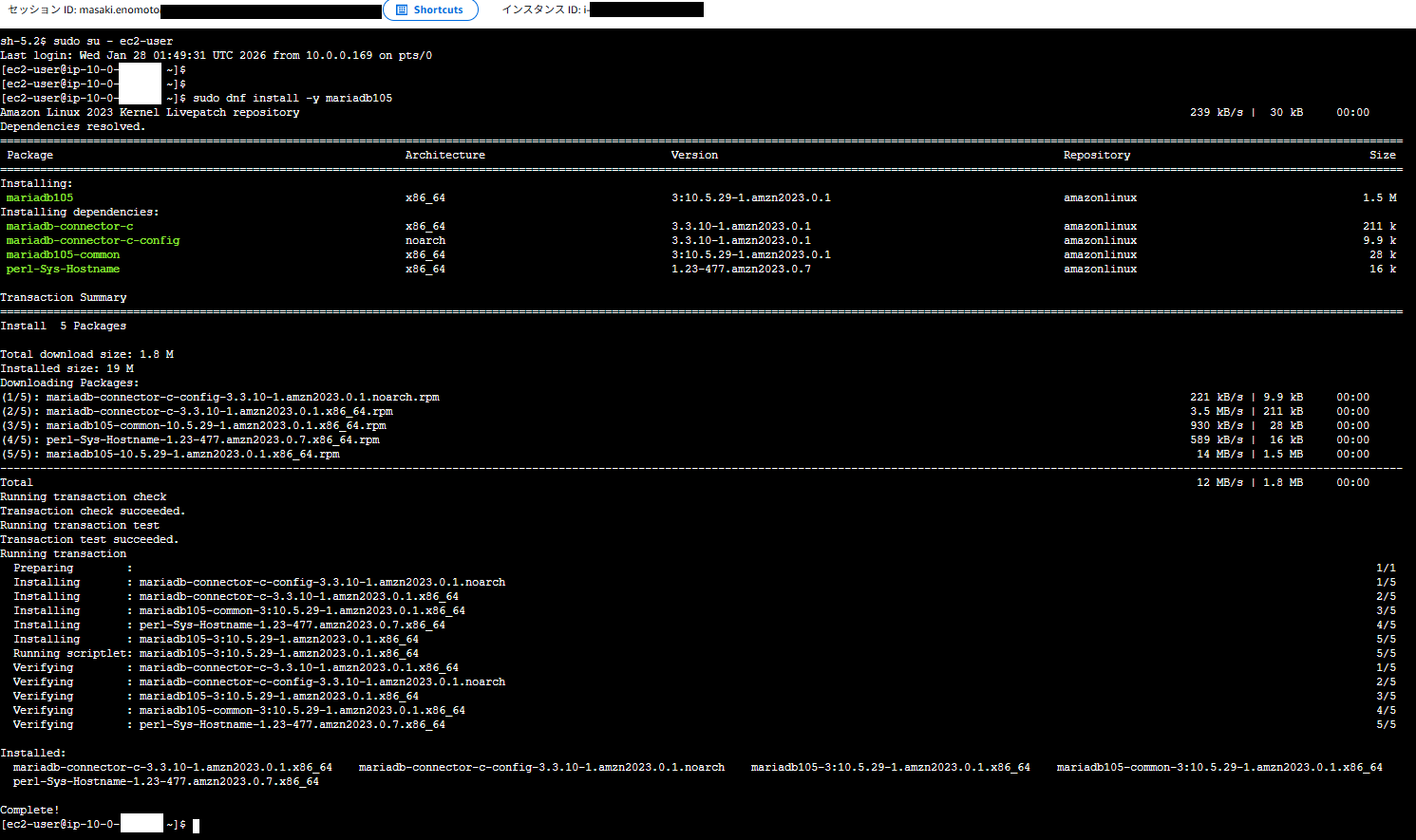The height and width of the screenshot is (840, 1416).
Task: Click the mariadb105-common package entry
Action: coord(63,254)
